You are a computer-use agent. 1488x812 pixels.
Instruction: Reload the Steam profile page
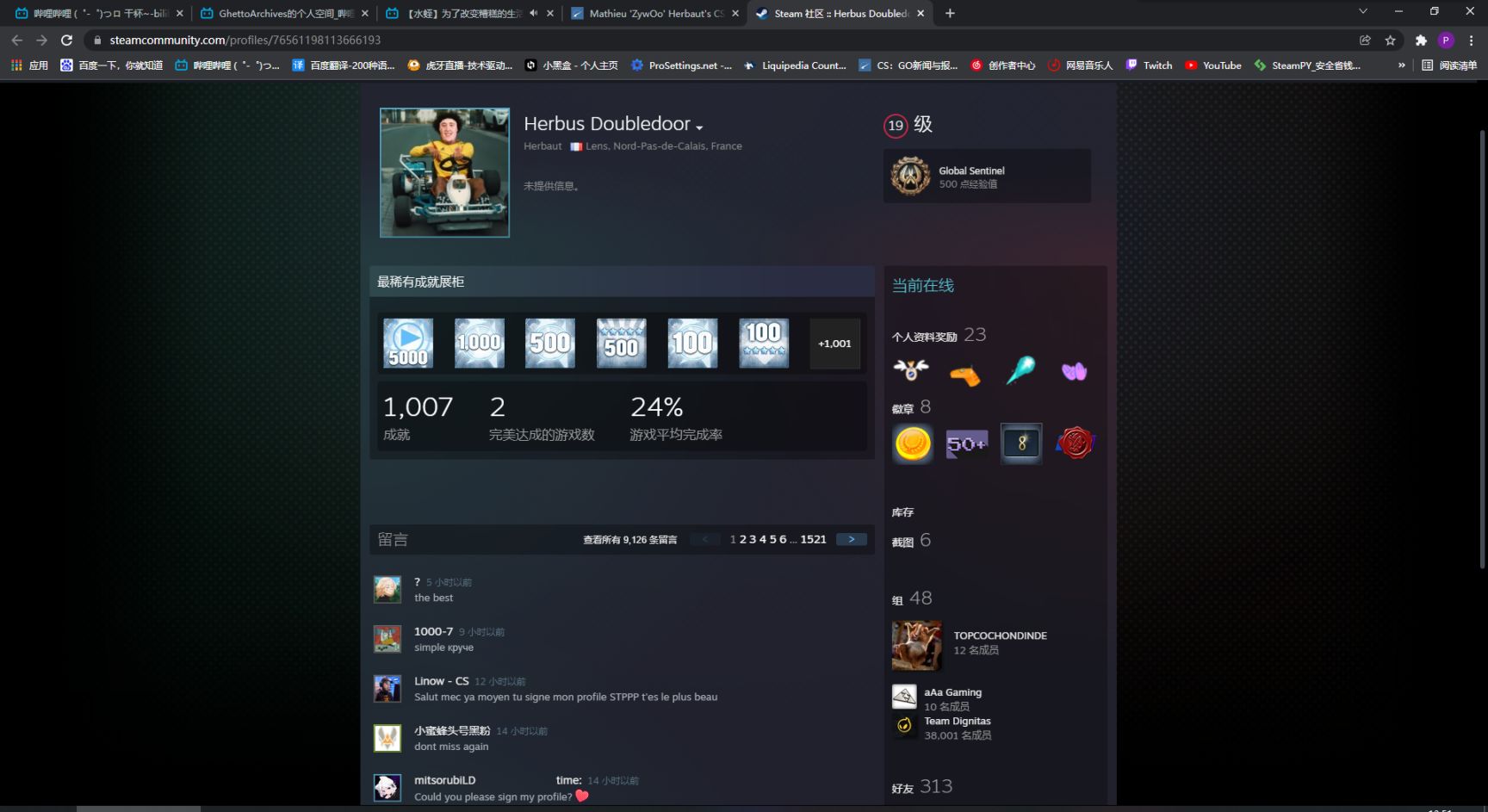click(66, 40)
